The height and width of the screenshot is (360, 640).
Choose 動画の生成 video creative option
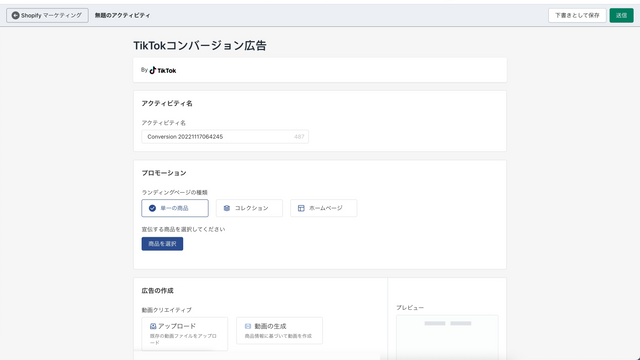pos(279,331)
